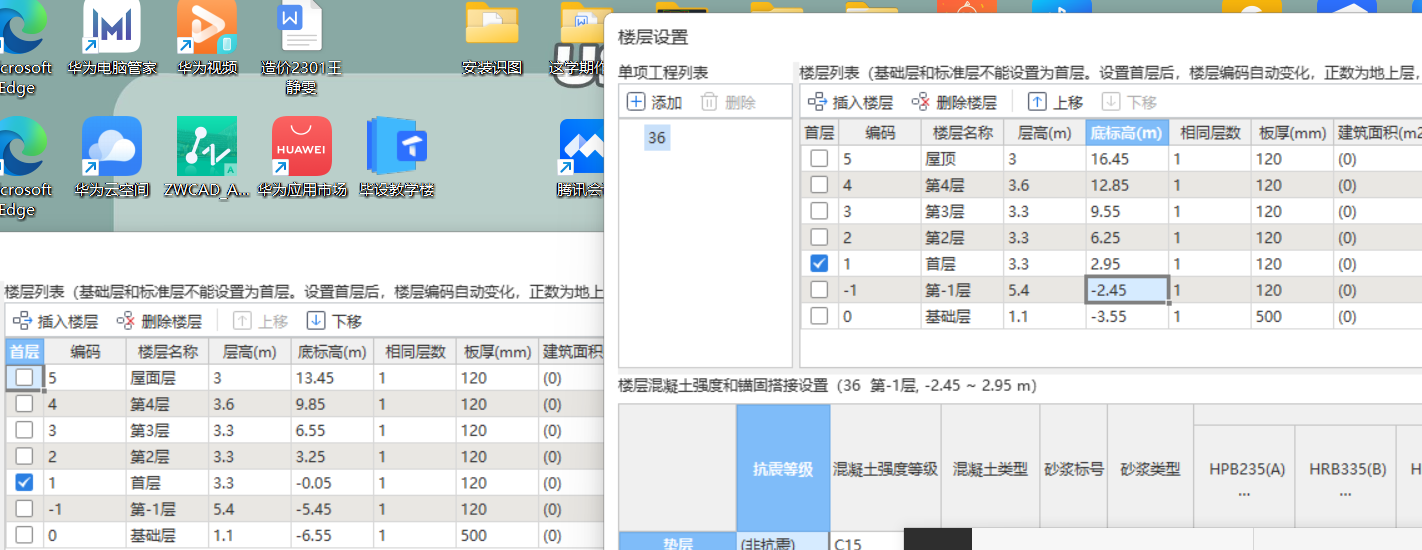Click the 层高(m) column header in the dialog
This screenshot has width=1422, height=550.
[1045, 133]
